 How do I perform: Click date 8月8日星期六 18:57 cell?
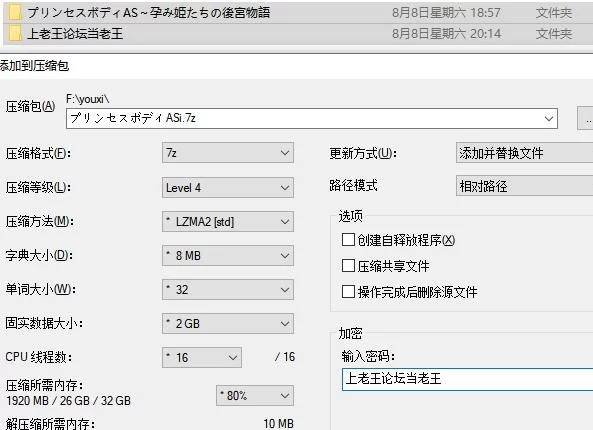point(446,13)
